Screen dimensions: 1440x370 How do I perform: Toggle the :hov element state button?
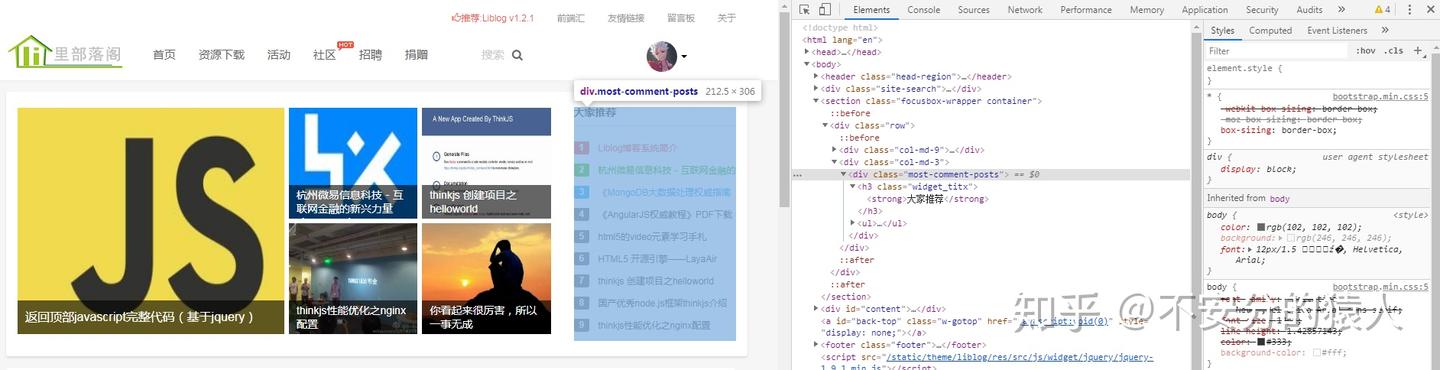[x=1365, y=50]
